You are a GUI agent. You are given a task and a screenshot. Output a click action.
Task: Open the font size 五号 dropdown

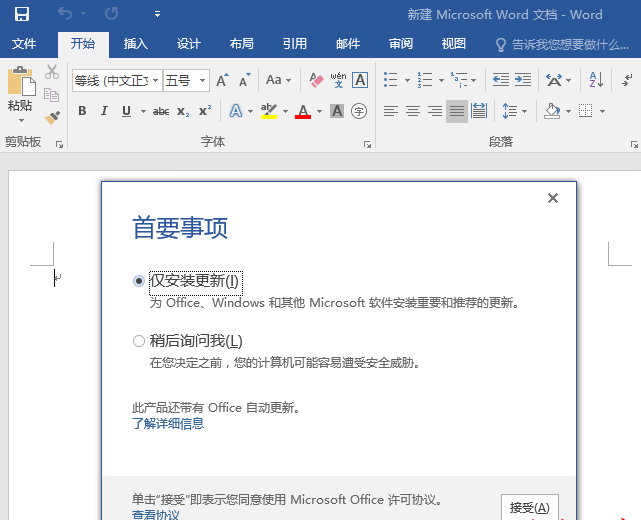(x=202, y=81)
